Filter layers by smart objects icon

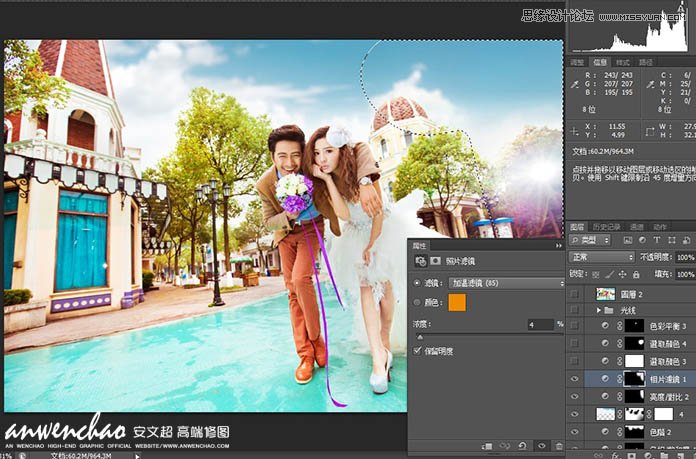click(686, 240)
